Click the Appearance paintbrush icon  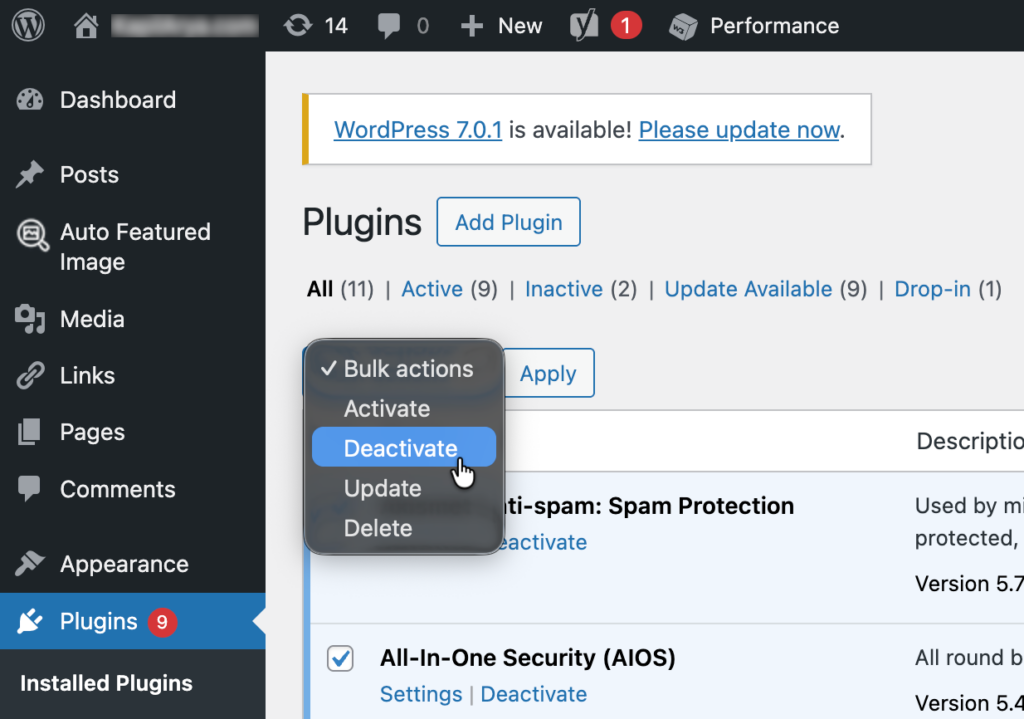(30, 563)
